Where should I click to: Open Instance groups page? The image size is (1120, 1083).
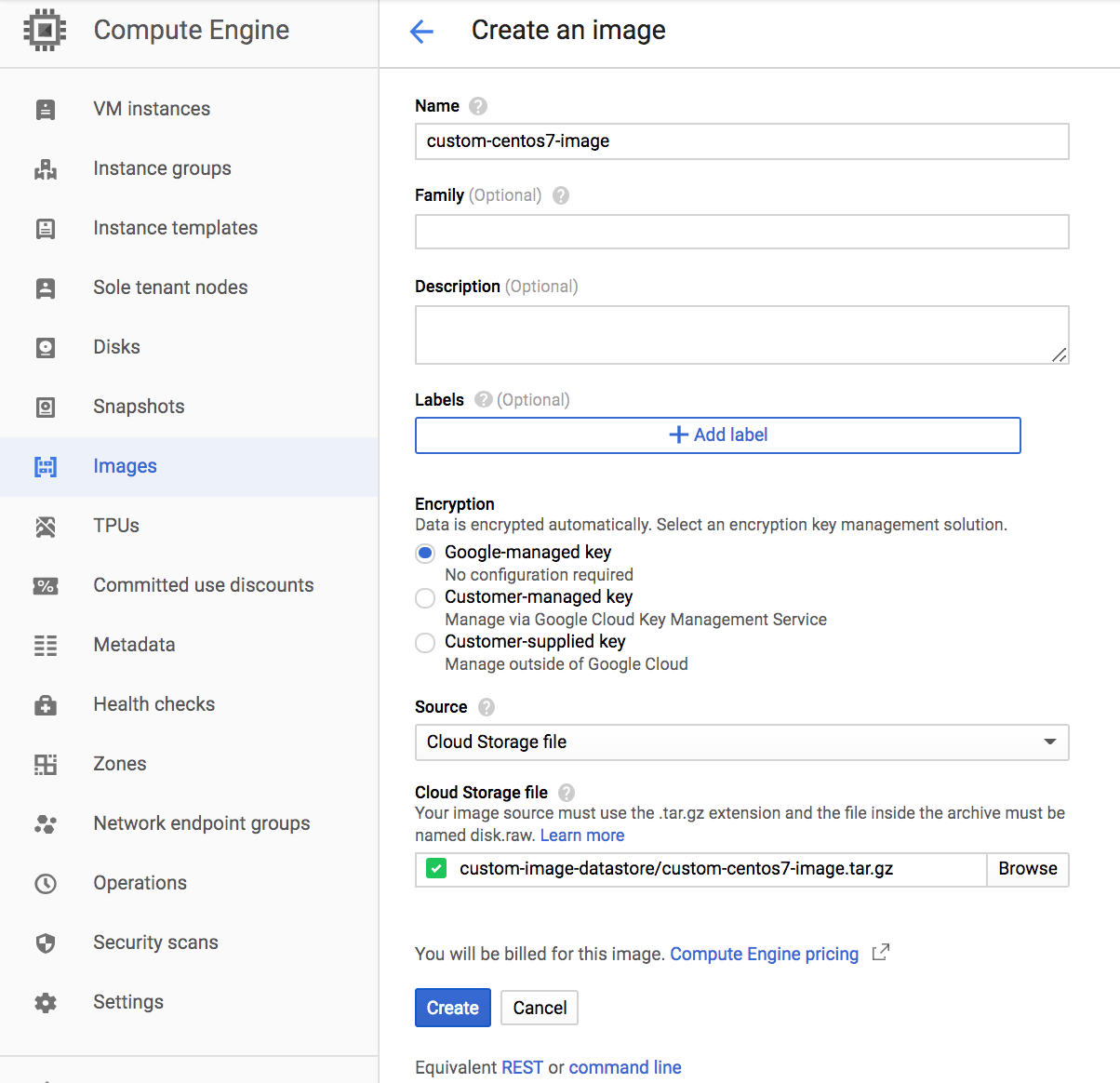162,168
